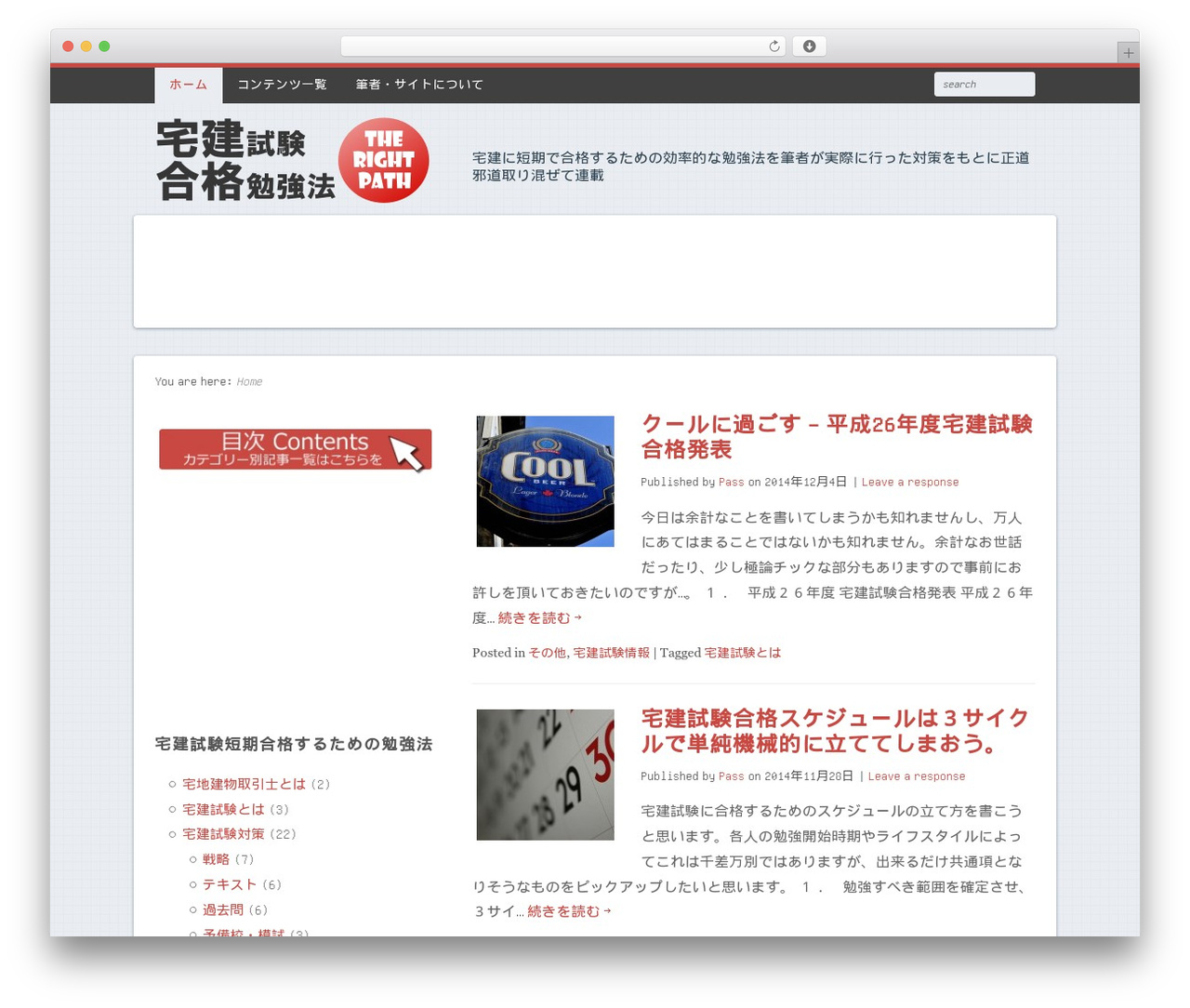Click author Pass on the 2014年11月20日 post
This screenshot has width=1190, height=1008.
pyautogui.click(x=731, y=776)
